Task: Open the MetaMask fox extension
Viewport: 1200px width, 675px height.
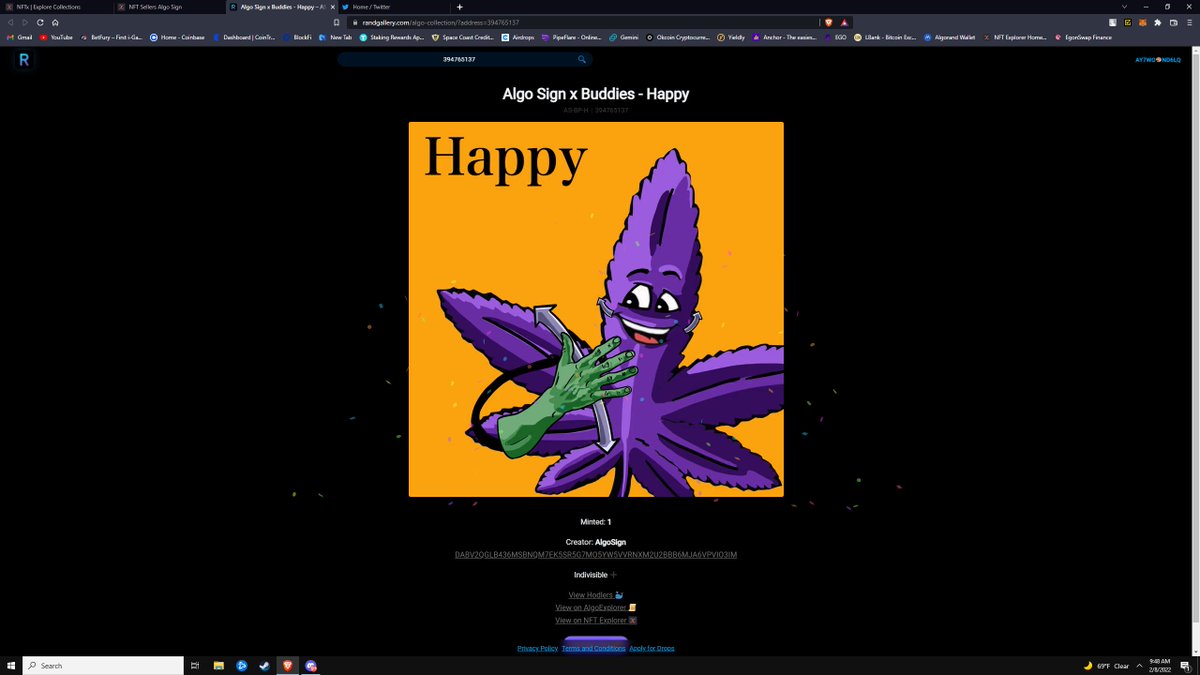Action: coord(1141,22)
